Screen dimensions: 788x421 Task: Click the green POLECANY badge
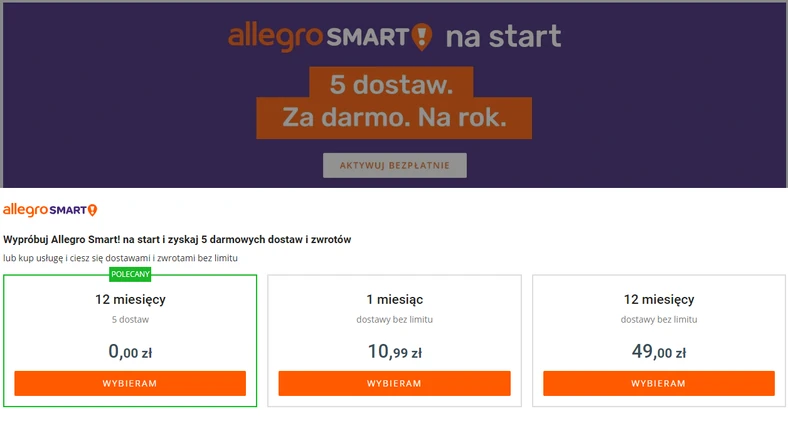(130, 275)
